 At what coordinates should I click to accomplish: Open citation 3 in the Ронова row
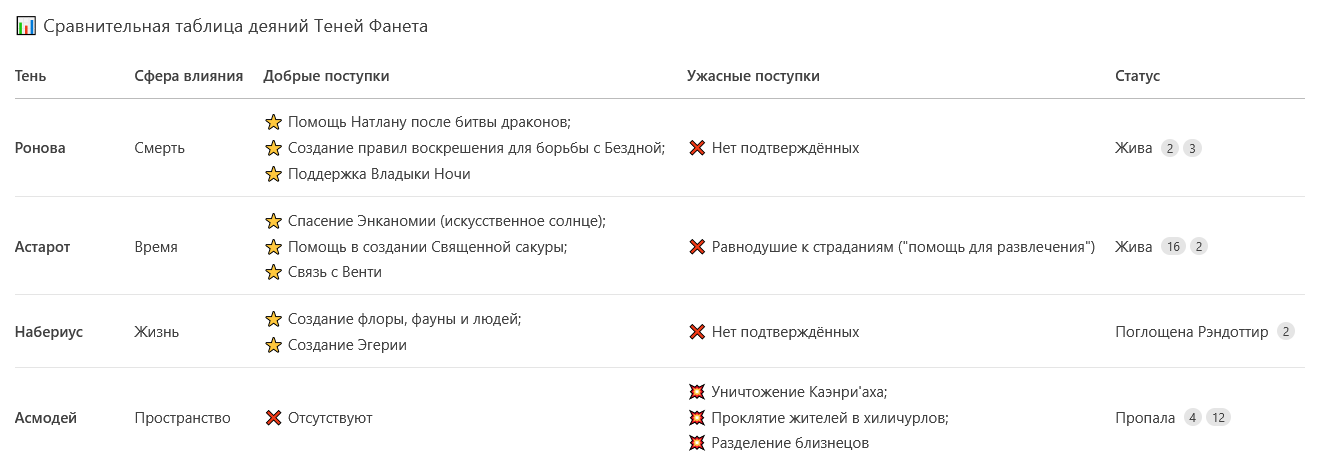(1192, 148)
